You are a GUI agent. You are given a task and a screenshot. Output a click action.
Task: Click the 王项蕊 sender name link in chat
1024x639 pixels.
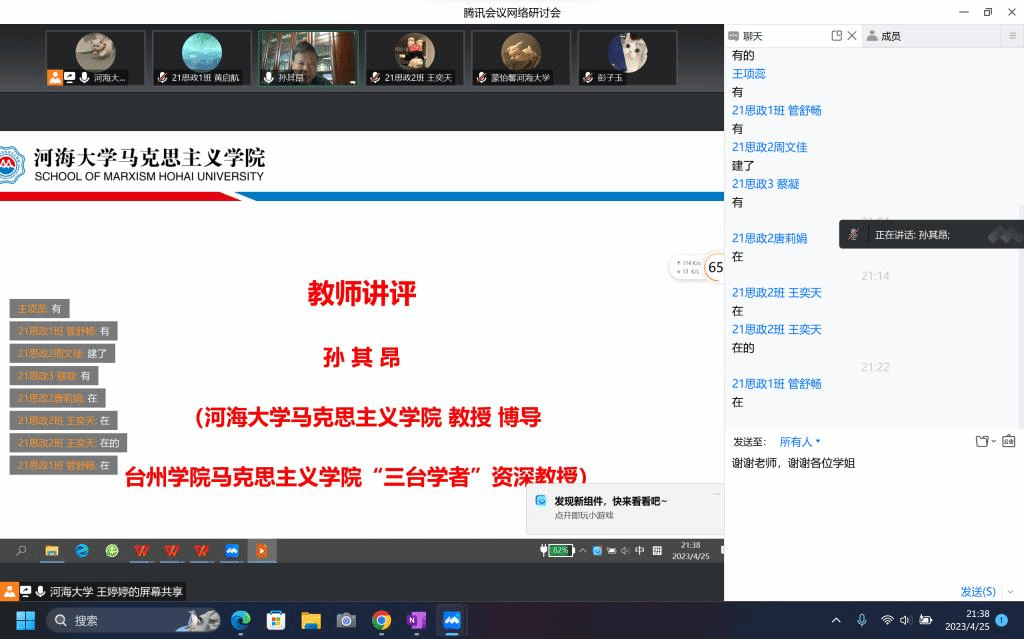tap(749, 74)
